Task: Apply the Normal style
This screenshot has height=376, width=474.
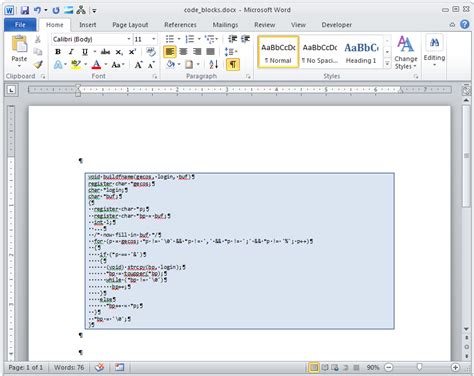Action: point(278,52)
